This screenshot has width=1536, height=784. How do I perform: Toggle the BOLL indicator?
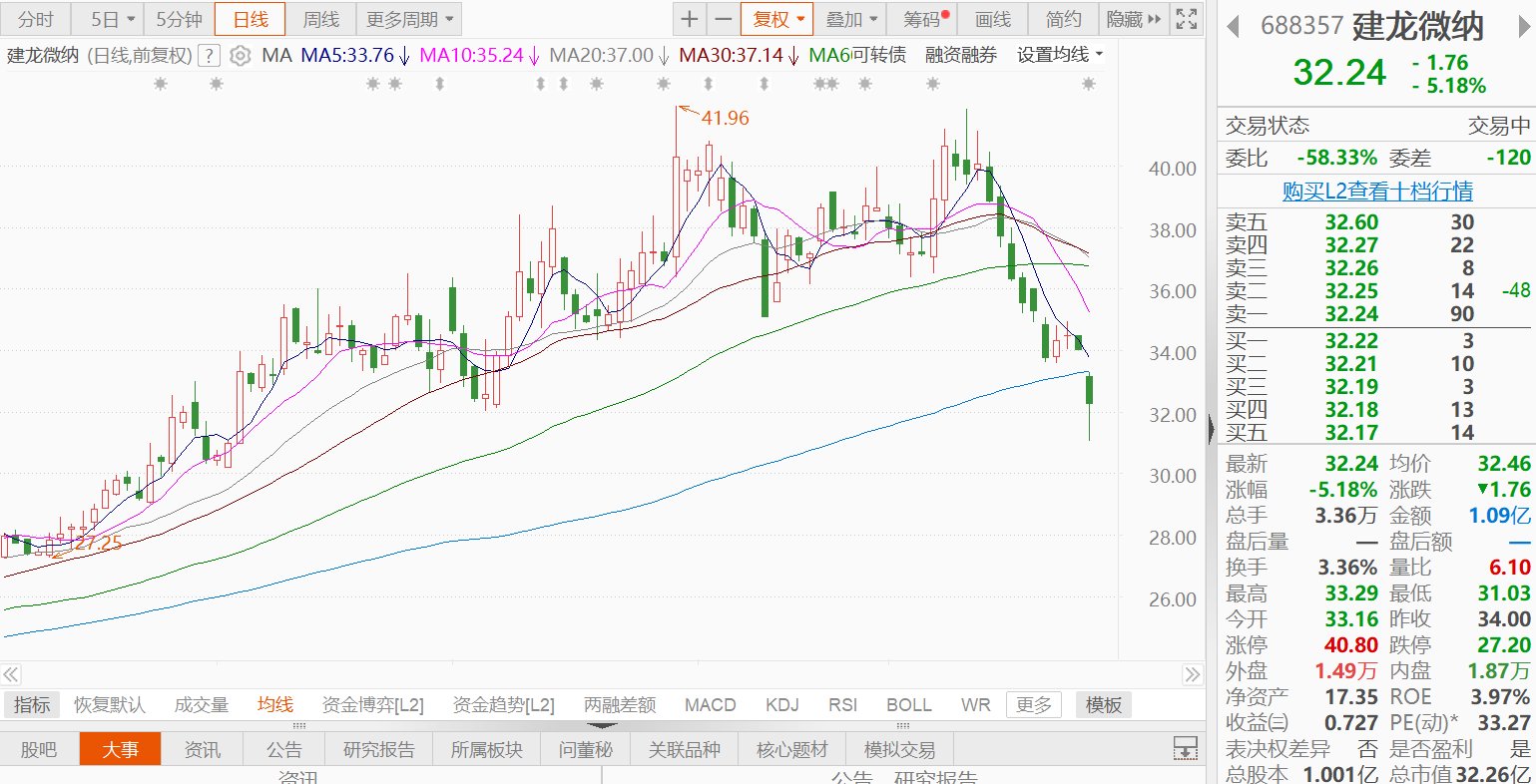pos(908,705)
